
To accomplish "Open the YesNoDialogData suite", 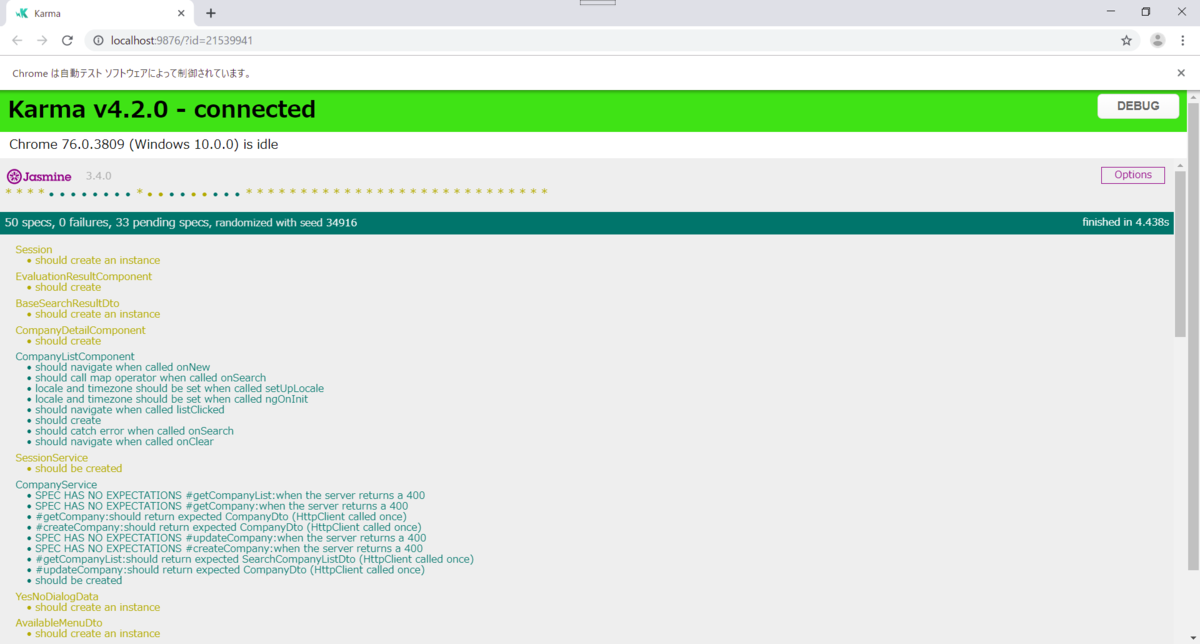I will (x=57, y=597).
